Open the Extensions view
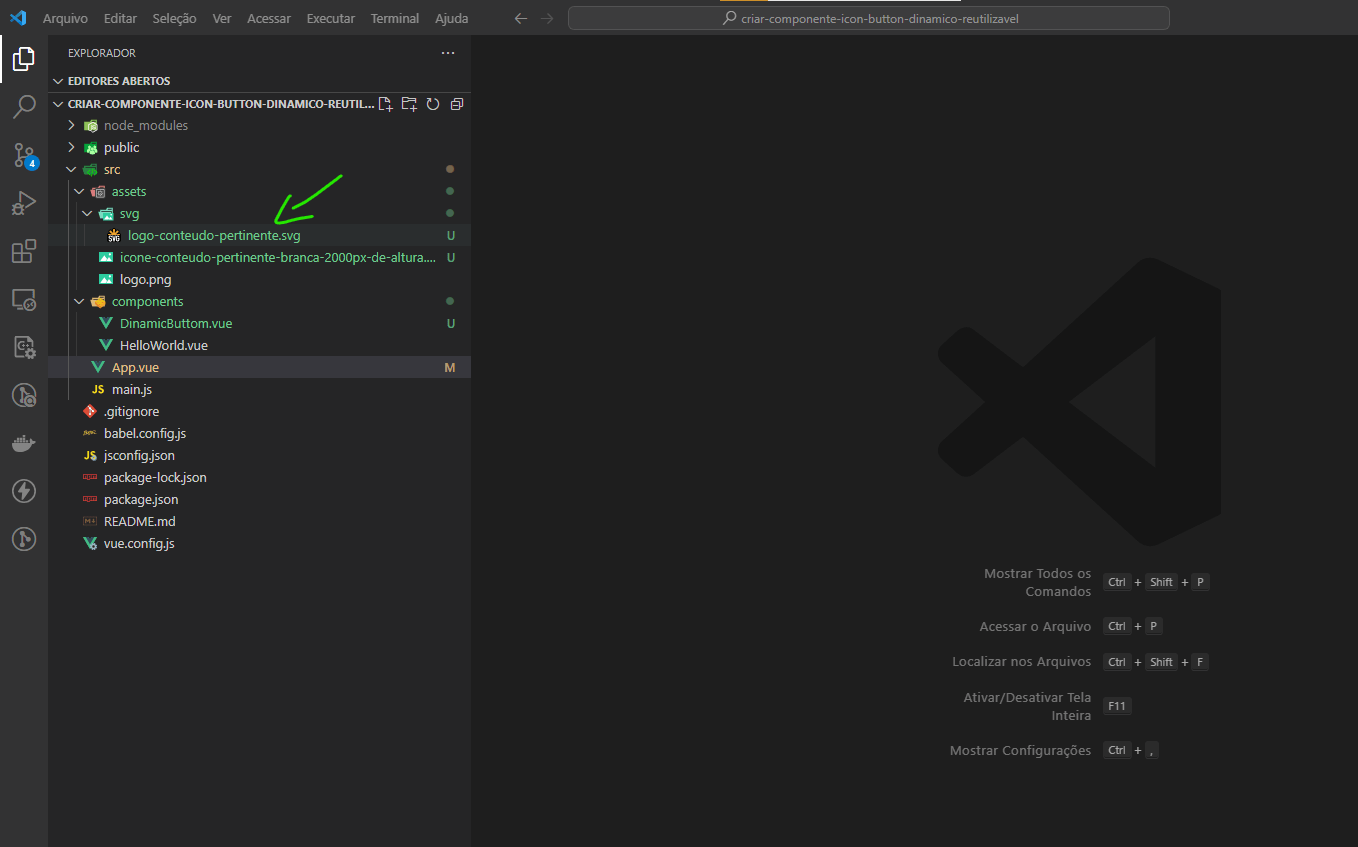This screenshot has height=847, width=1358. point(23,252)
